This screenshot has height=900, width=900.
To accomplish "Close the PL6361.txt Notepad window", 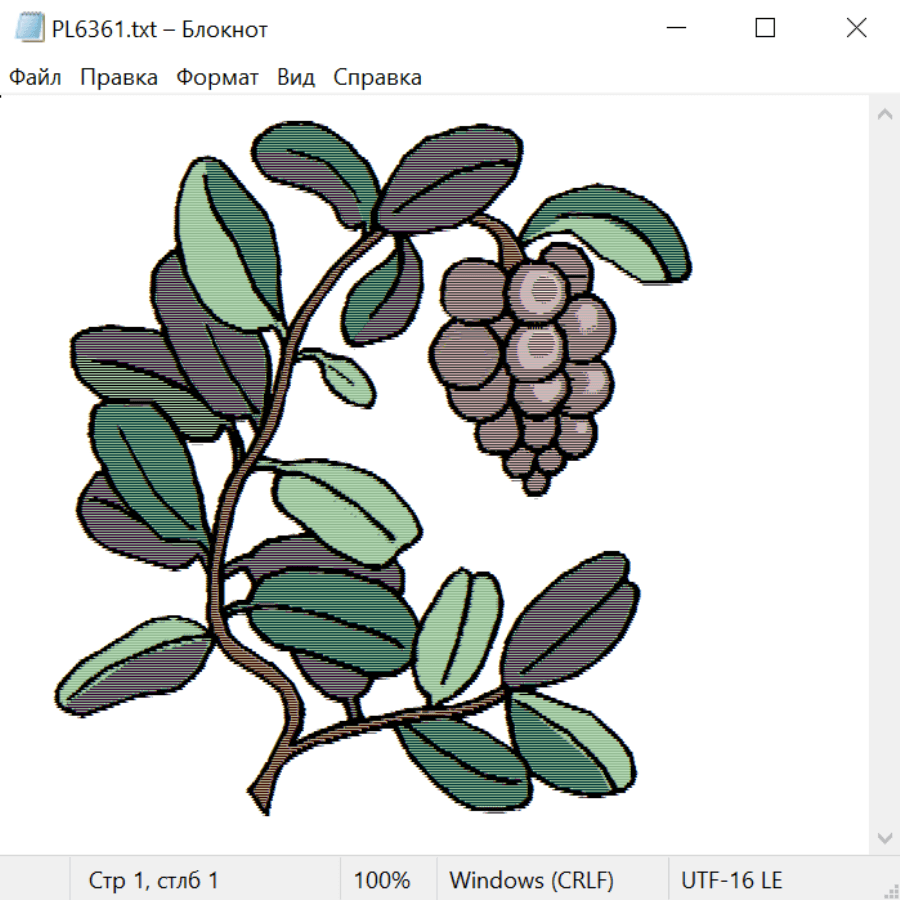I will [856, 28].
